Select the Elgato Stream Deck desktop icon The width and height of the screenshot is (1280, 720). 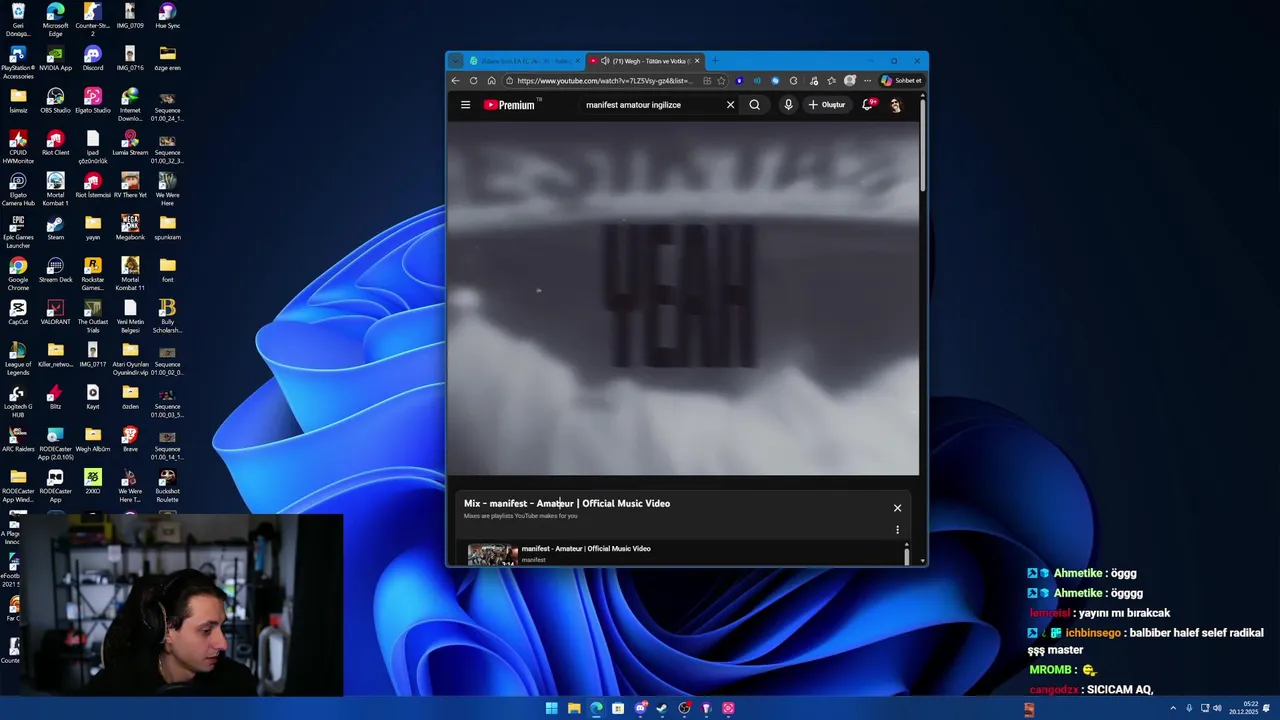55,270
